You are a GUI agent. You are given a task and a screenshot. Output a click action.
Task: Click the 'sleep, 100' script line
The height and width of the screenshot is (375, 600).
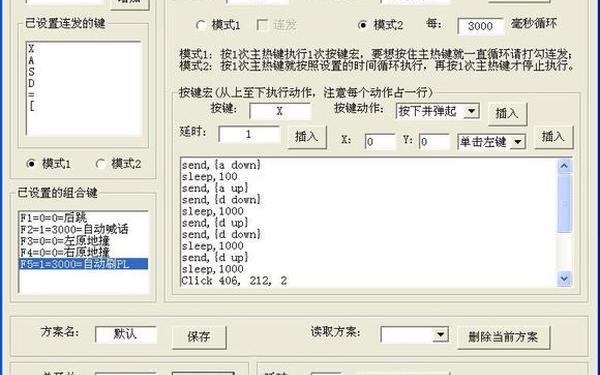coord(209,177)
